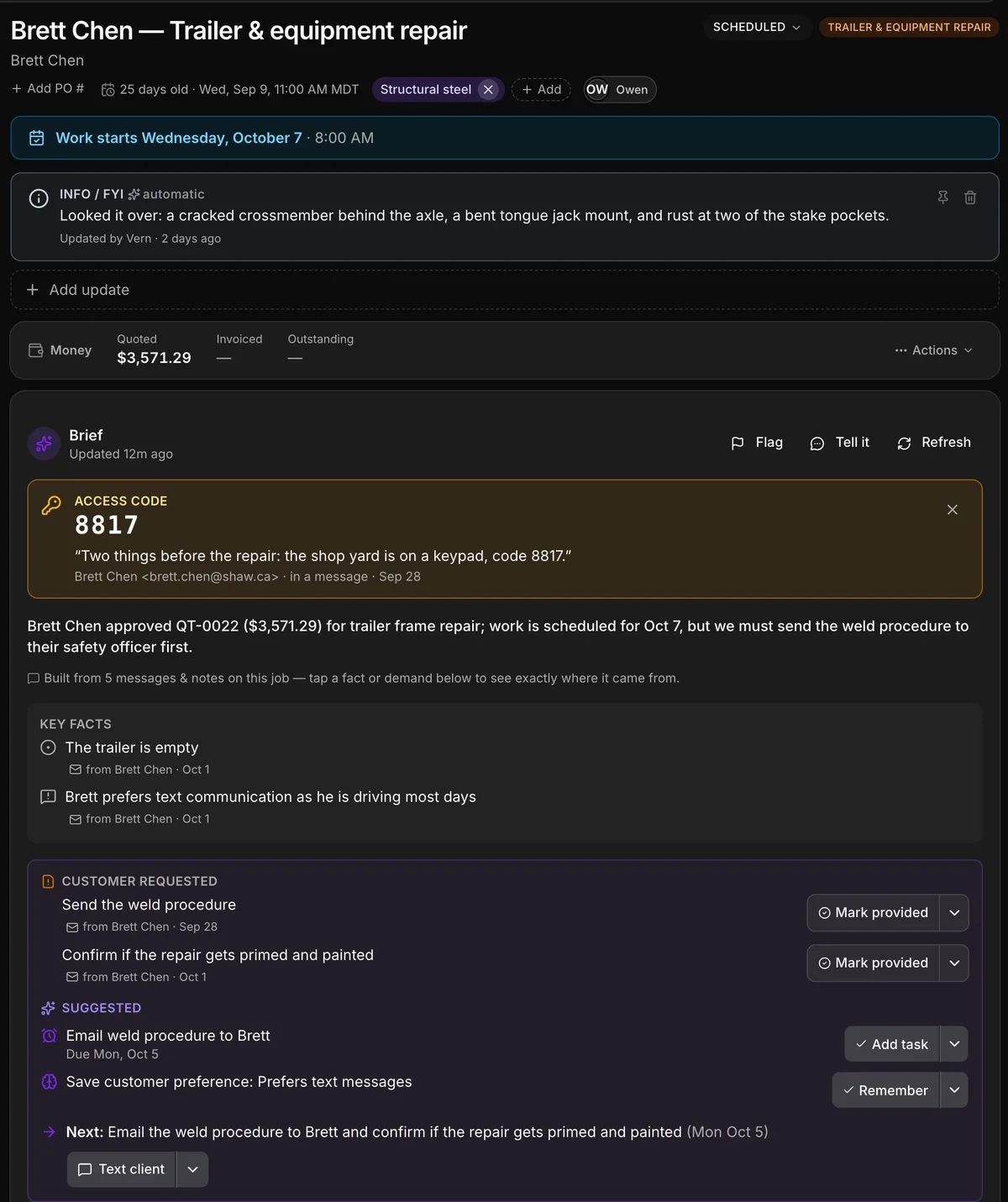Click Tell it in the Brief header
This screenshot has height=1202, width=1008.
(839, 443)
